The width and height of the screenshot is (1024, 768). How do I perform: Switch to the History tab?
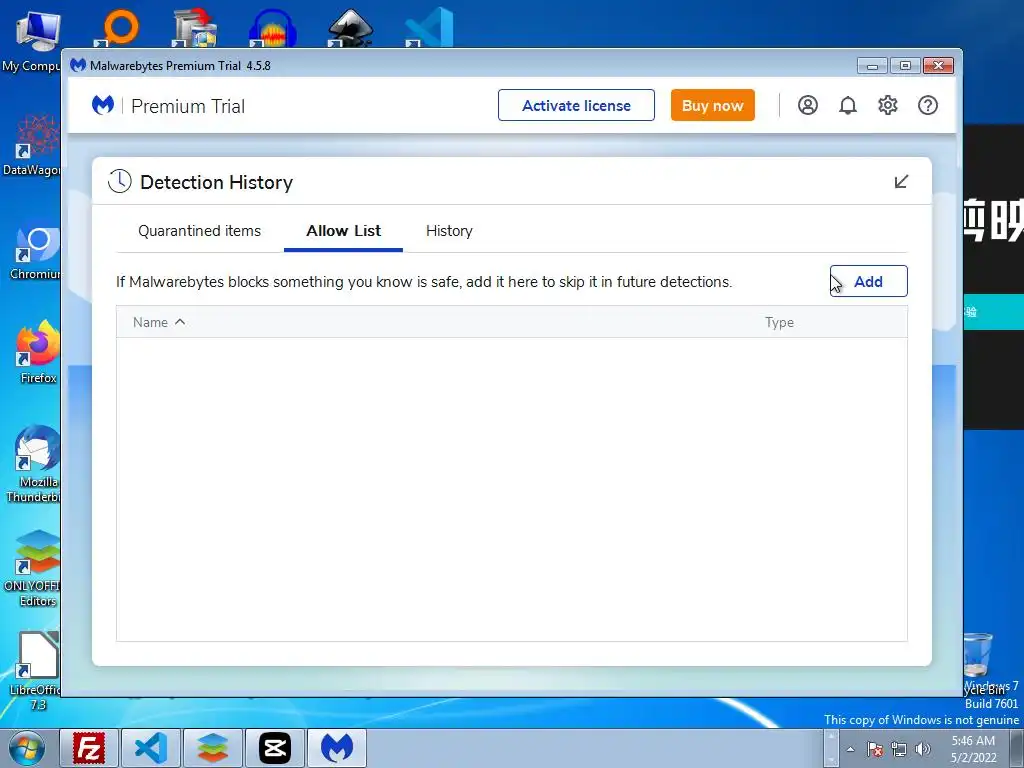(x=449, y=231)
